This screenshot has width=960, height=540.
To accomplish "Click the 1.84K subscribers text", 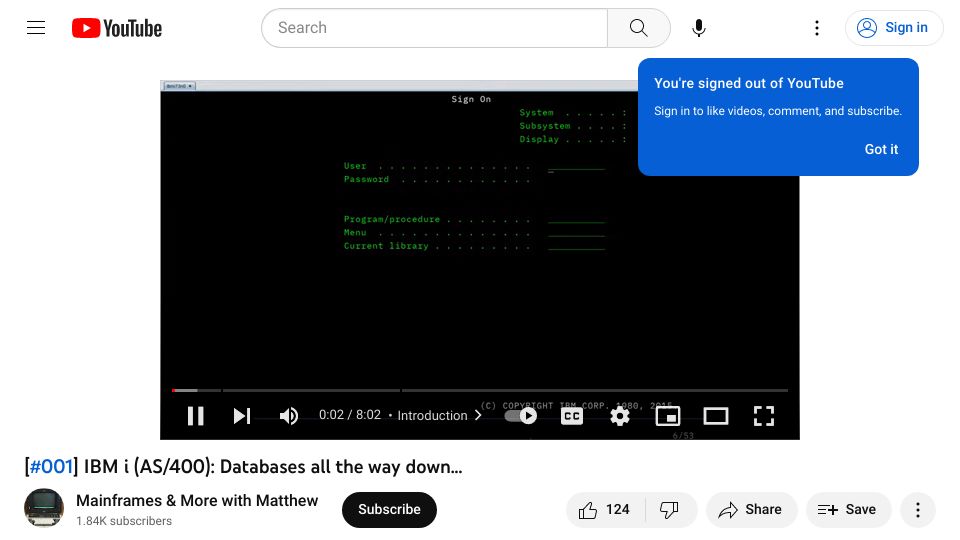I will click(x=124, y=521).
